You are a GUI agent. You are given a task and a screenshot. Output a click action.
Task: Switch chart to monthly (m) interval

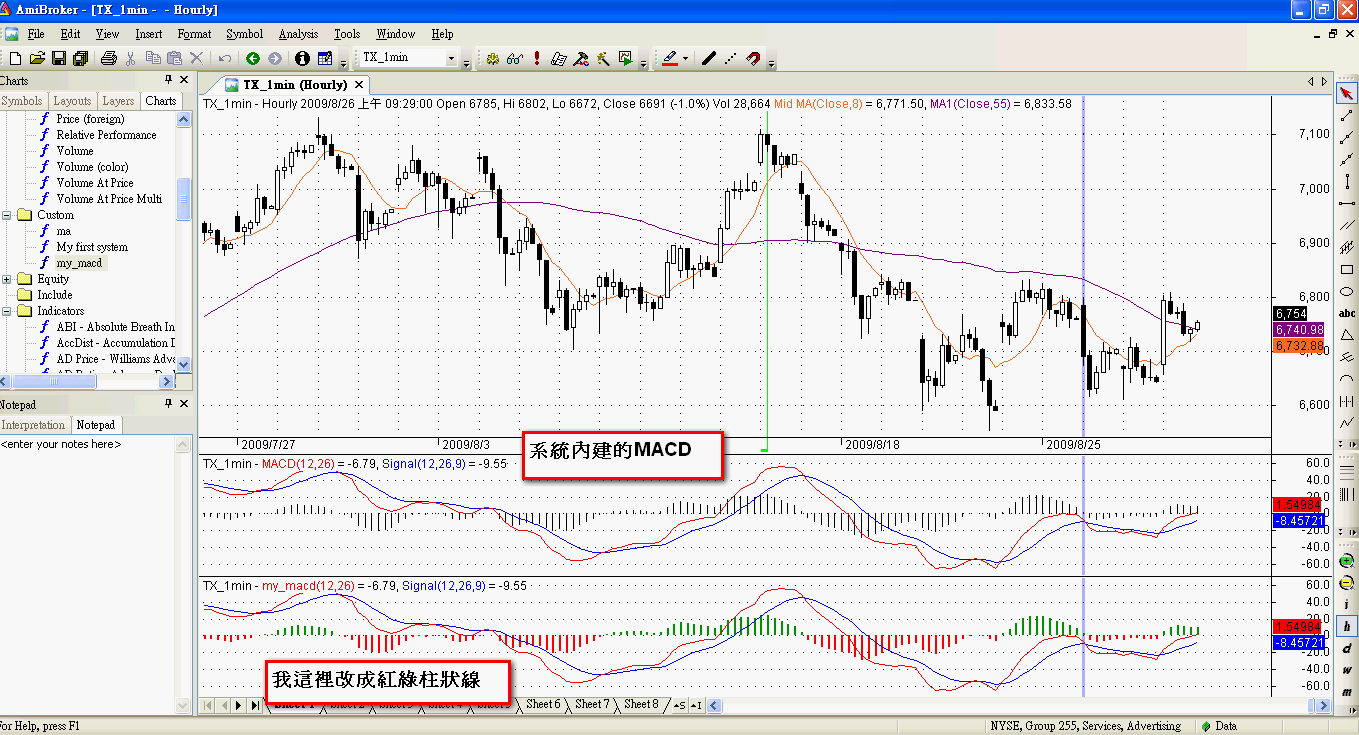tap(1347, 692)
